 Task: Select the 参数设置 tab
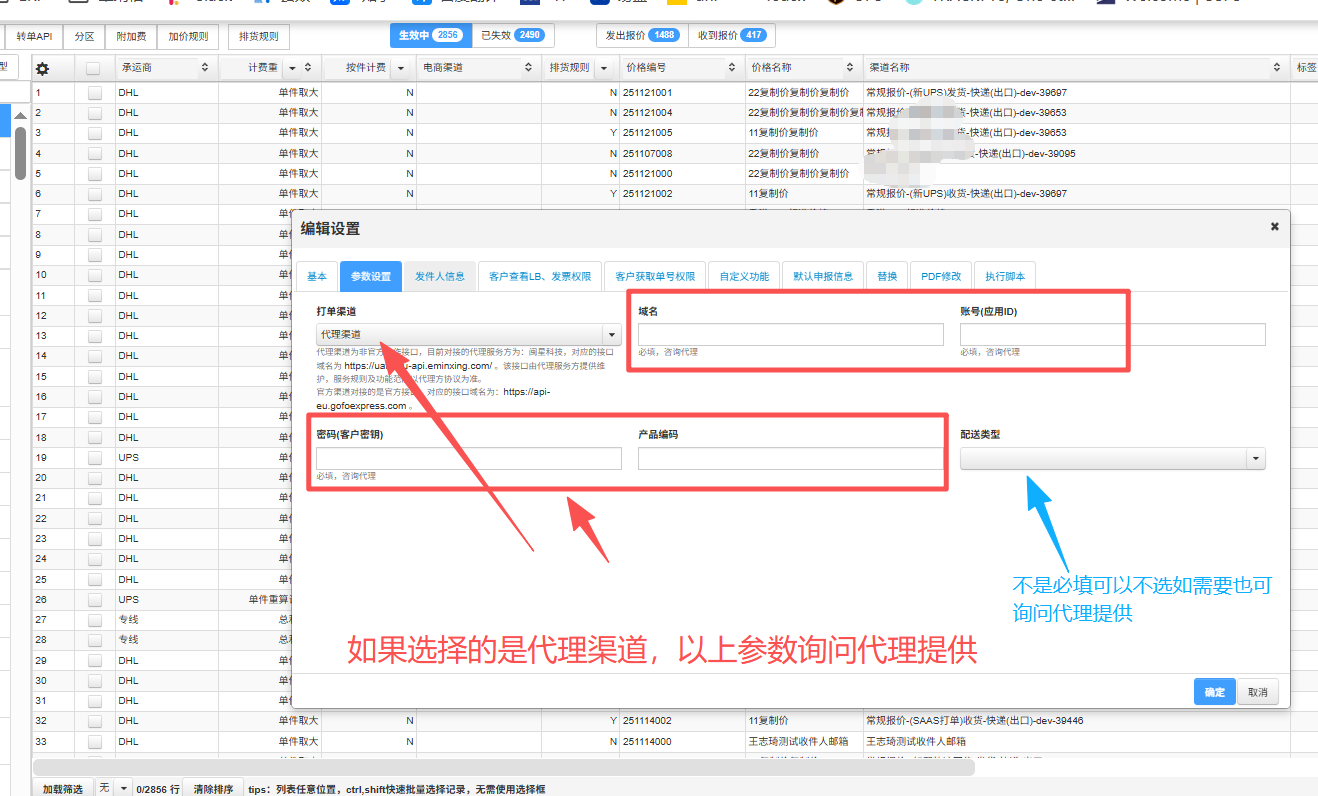(x=371, y=276)
